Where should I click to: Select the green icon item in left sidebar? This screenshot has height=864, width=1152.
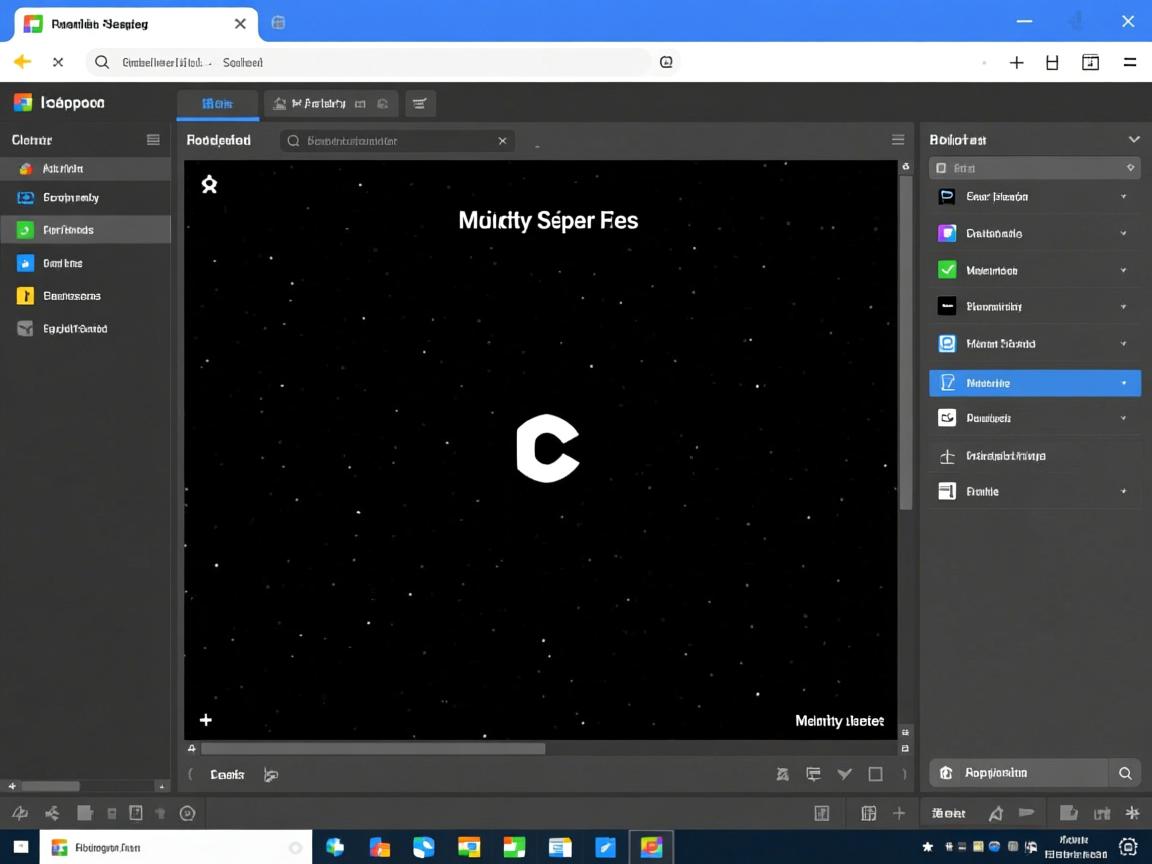26,230
